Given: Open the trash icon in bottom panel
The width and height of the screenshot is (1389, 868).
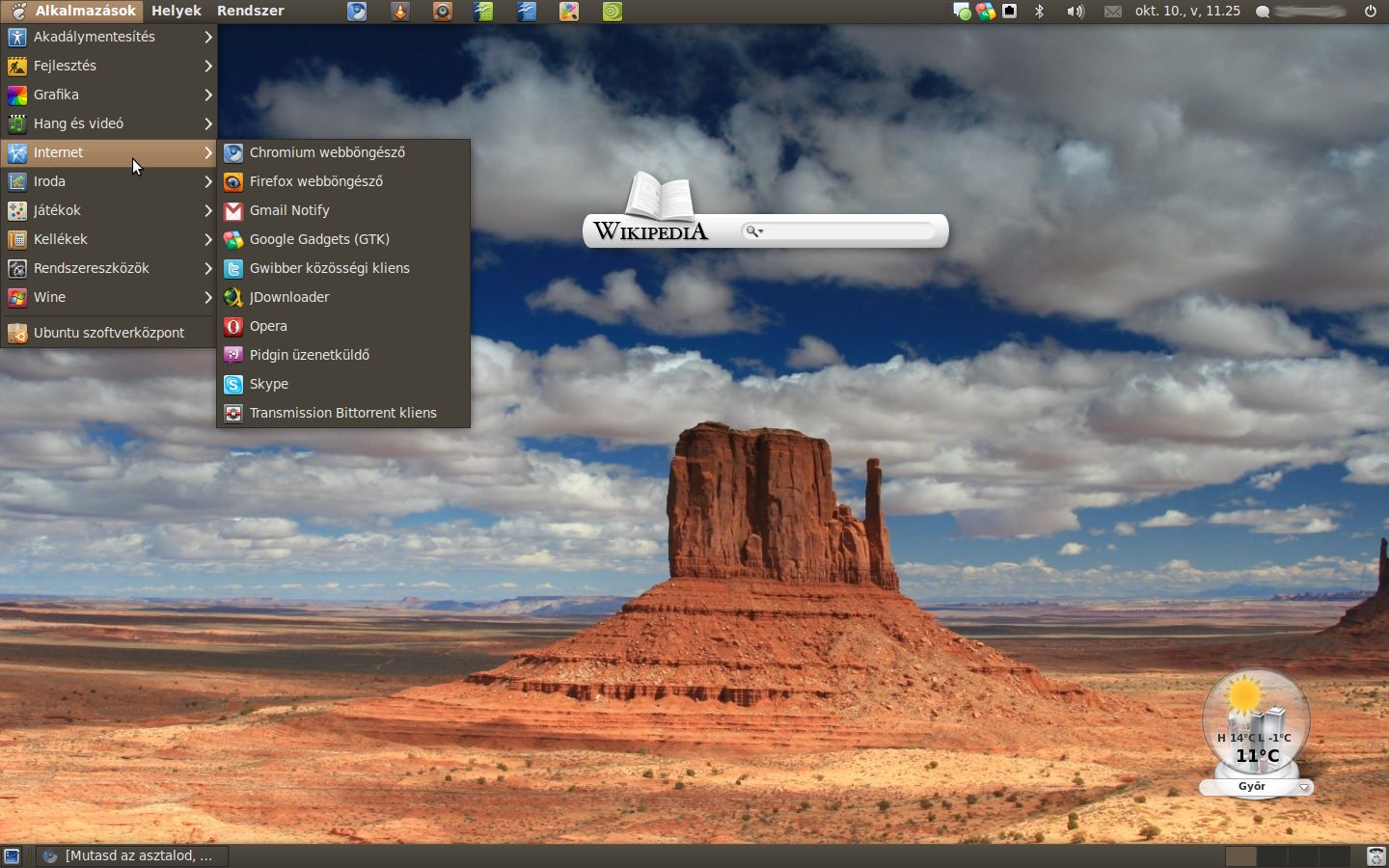Looking at the screenshot, I should point(1375,856).
